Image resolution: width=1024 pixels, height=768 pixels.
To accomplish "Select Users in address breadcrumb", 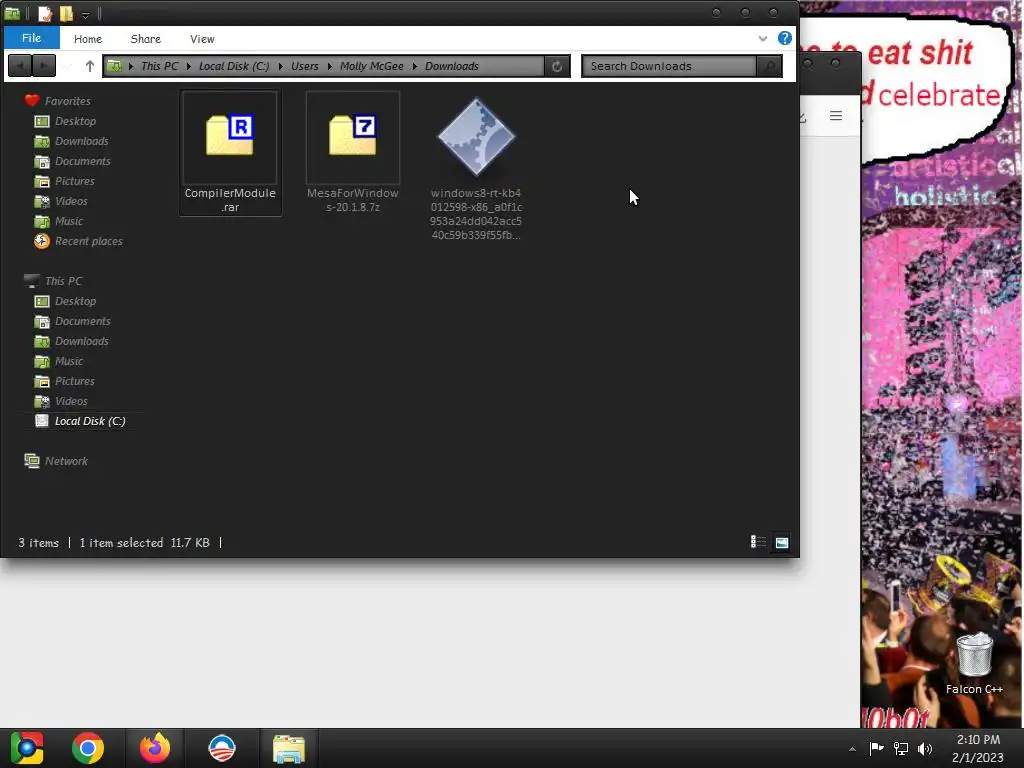I will [x=304, y=66].
